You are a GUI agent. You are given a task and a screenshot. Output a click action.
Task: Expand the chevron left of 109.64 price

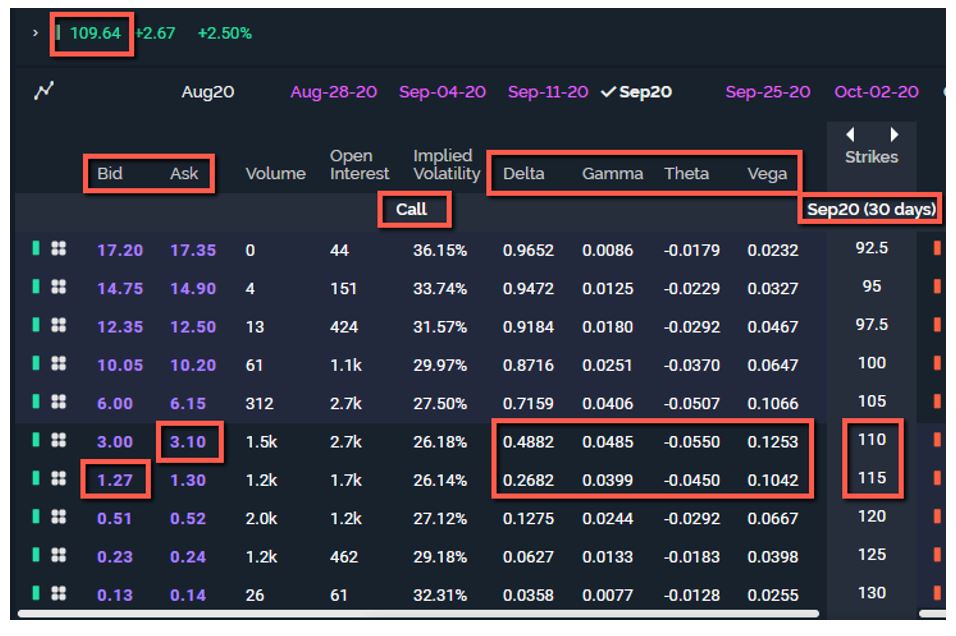click(35, 33)
